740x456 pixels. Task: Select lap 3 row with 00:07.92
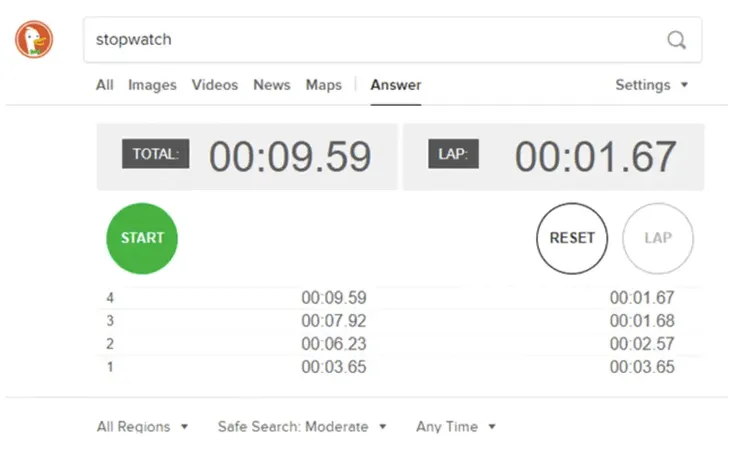[400, 321]
